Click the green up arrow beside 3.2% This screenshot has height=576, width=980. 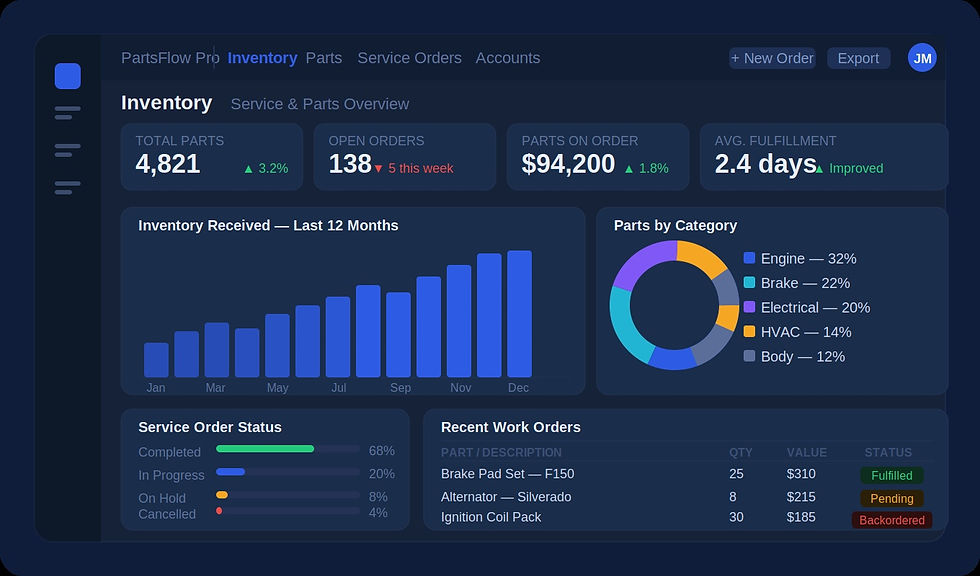[x=249, y=169]
